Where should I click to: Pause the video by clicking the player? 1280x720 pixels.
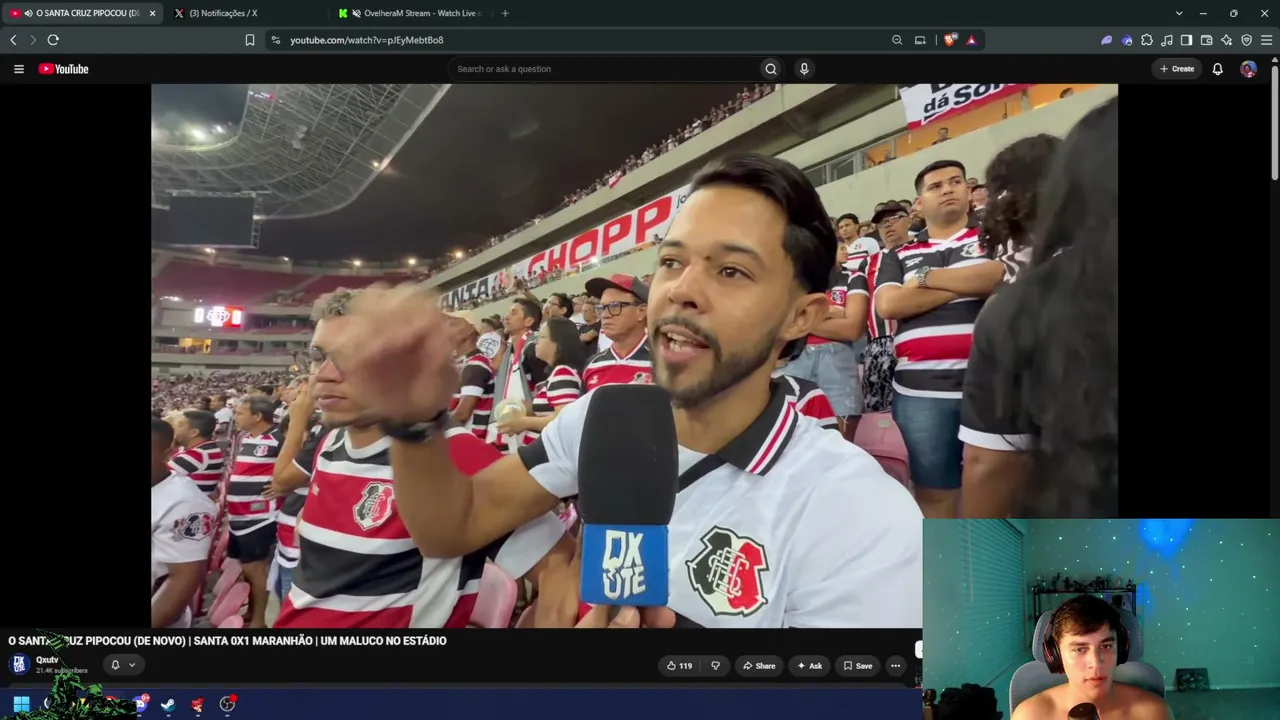(634, 356)
